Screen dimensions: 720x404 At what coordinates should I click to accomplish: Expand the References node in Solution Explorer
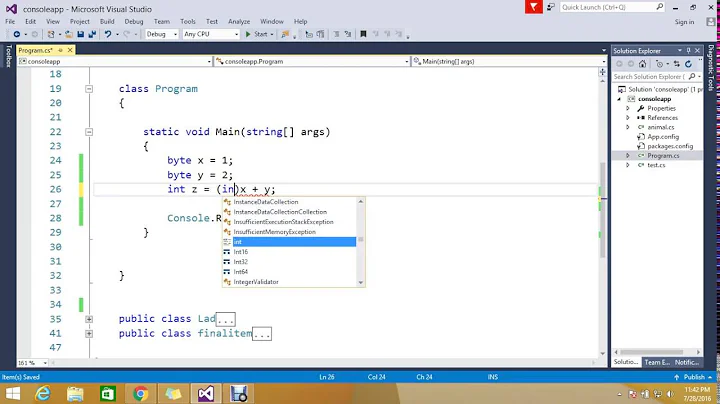tap(628, 117)
